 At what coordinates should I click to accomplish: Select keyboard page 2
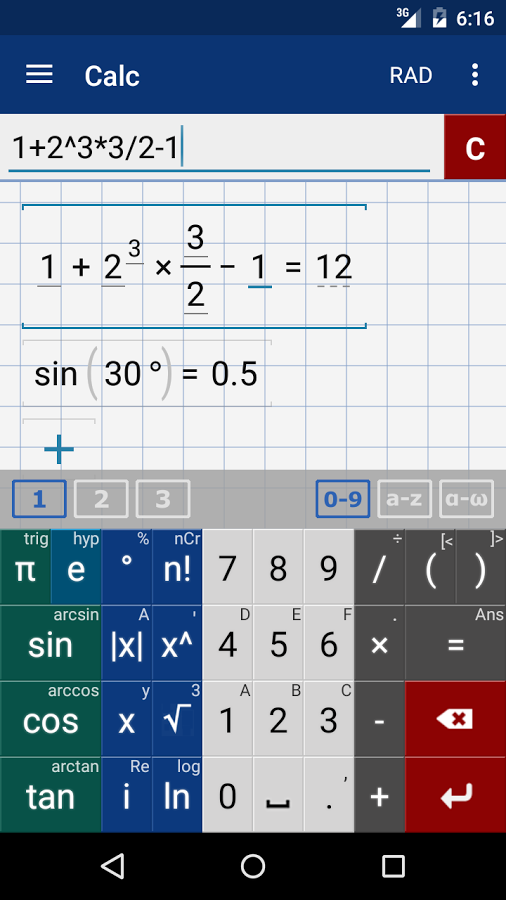(x=101, y=499)
